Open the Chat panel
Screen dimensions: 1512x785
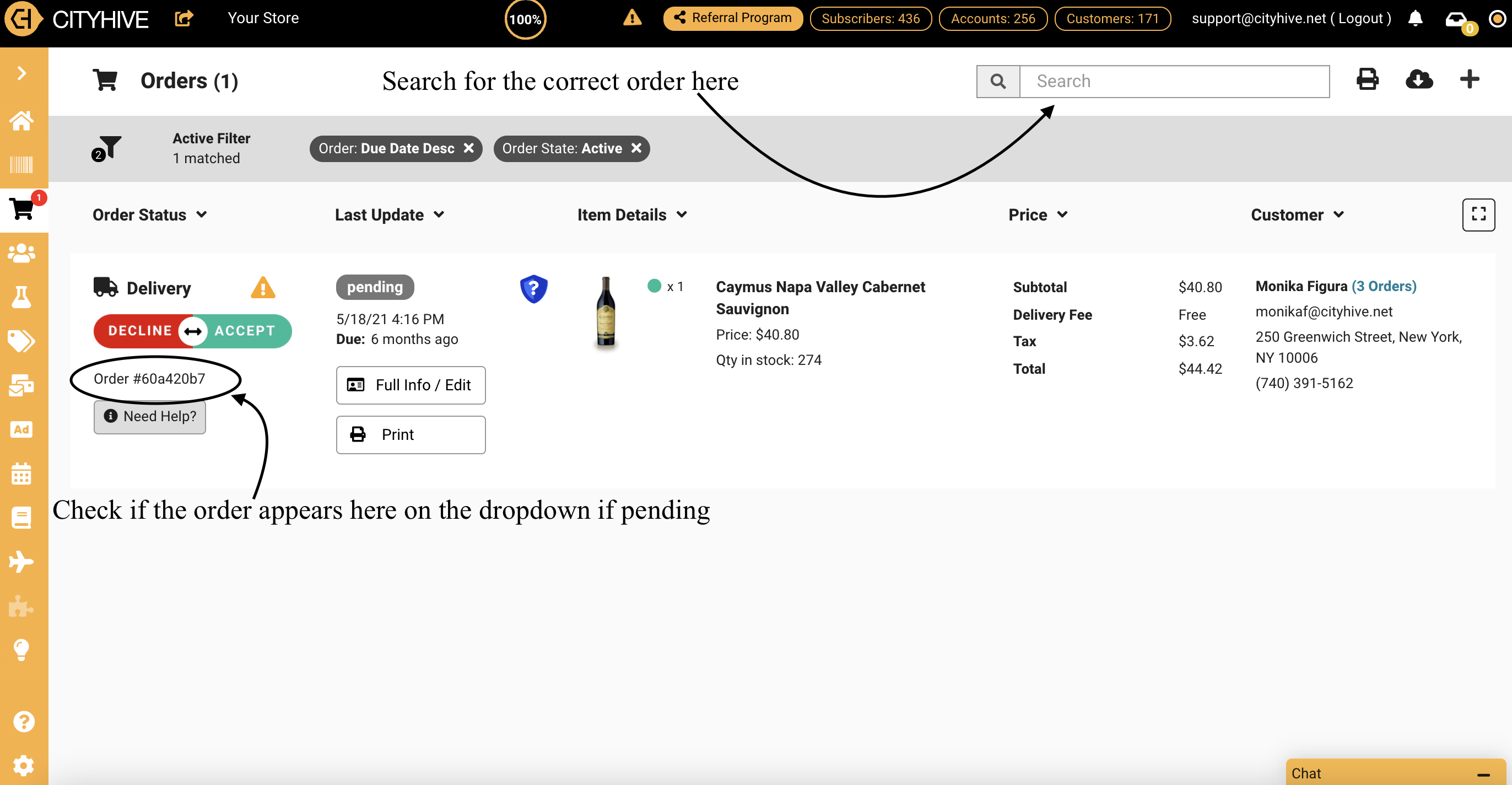1395,773
